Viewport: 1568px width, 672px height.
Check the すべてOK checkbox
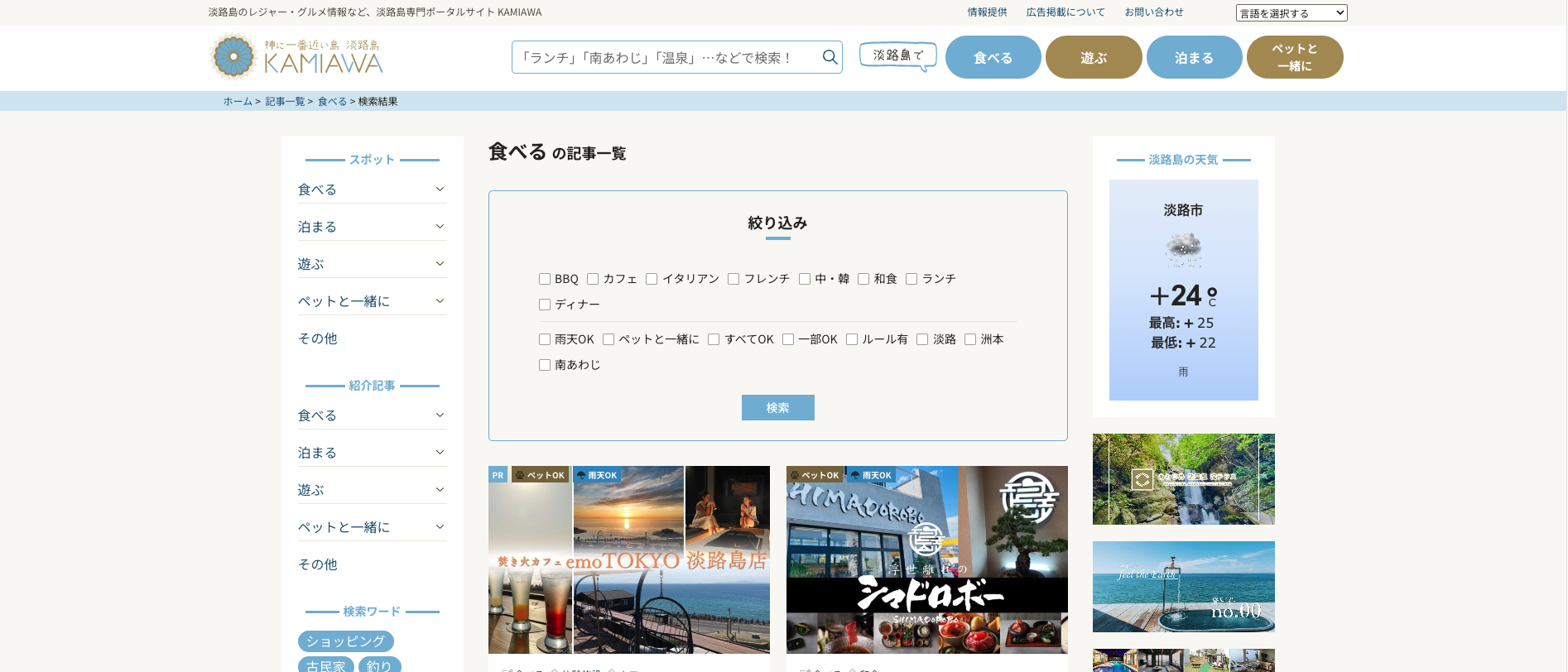pos(714,339)
